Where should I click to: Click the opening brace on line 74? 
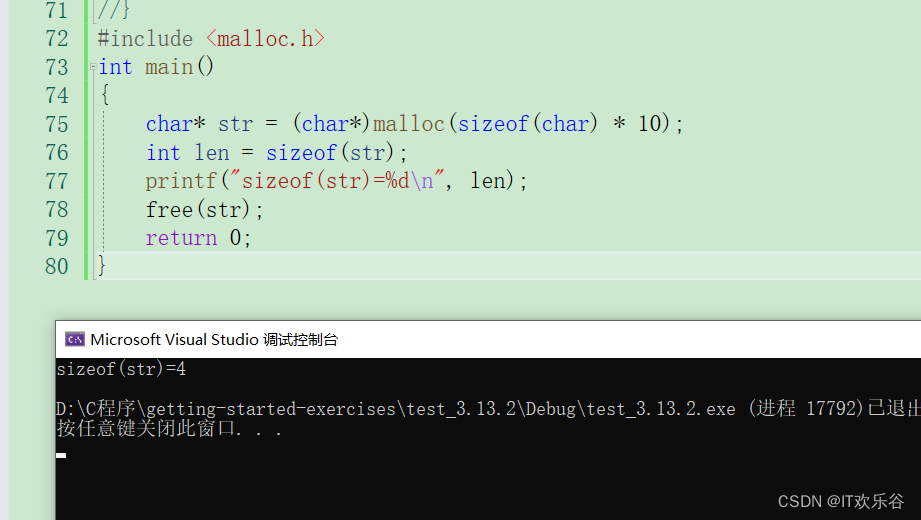click(x=105, y=95)
